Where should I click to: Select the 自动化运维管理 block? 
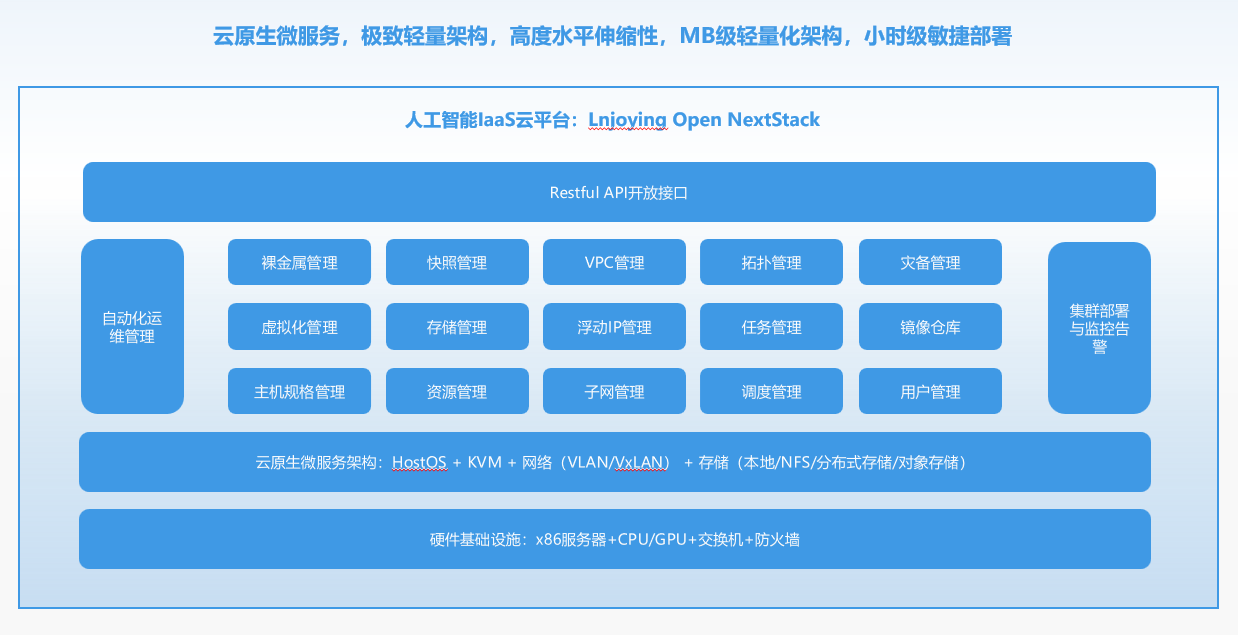pyautogui.click(x=132, y=326)
